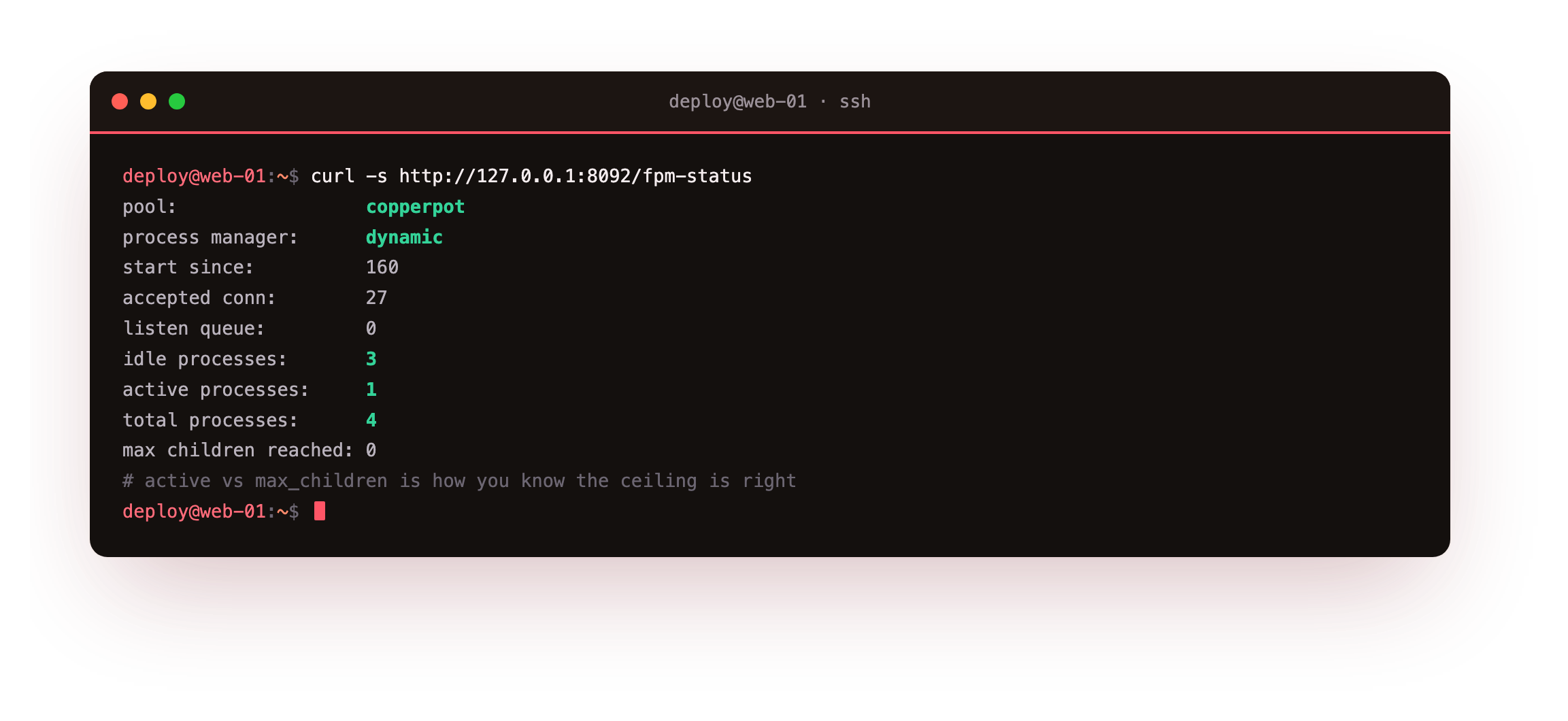Click the active processes value 1
Screen dimensions: 1568x721
coord(371,390)
